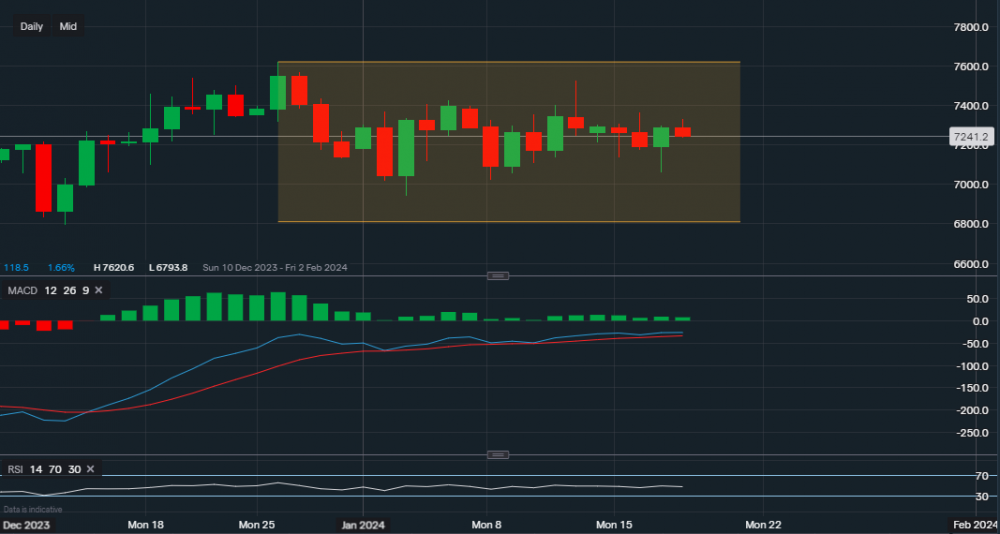Click the 7241.2 current price tag
This screenshot has height=534, width=1000.
tap(970, 137)
